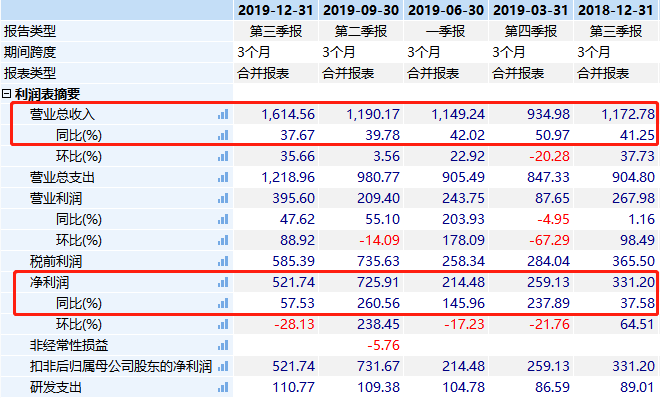Open chart icon for 营业利润 row
Viewport: 660px width, 398px height.
point(223,199)
